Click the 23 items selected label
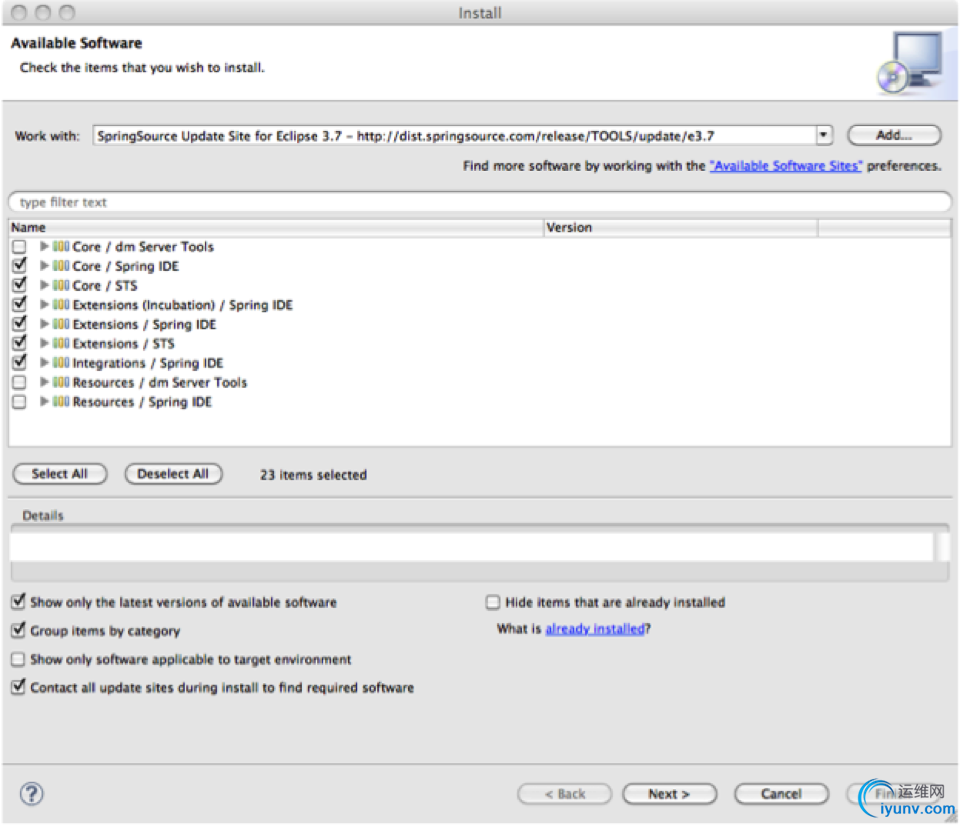The width and height of the screenshot is (961, 825). coord(313,475)
